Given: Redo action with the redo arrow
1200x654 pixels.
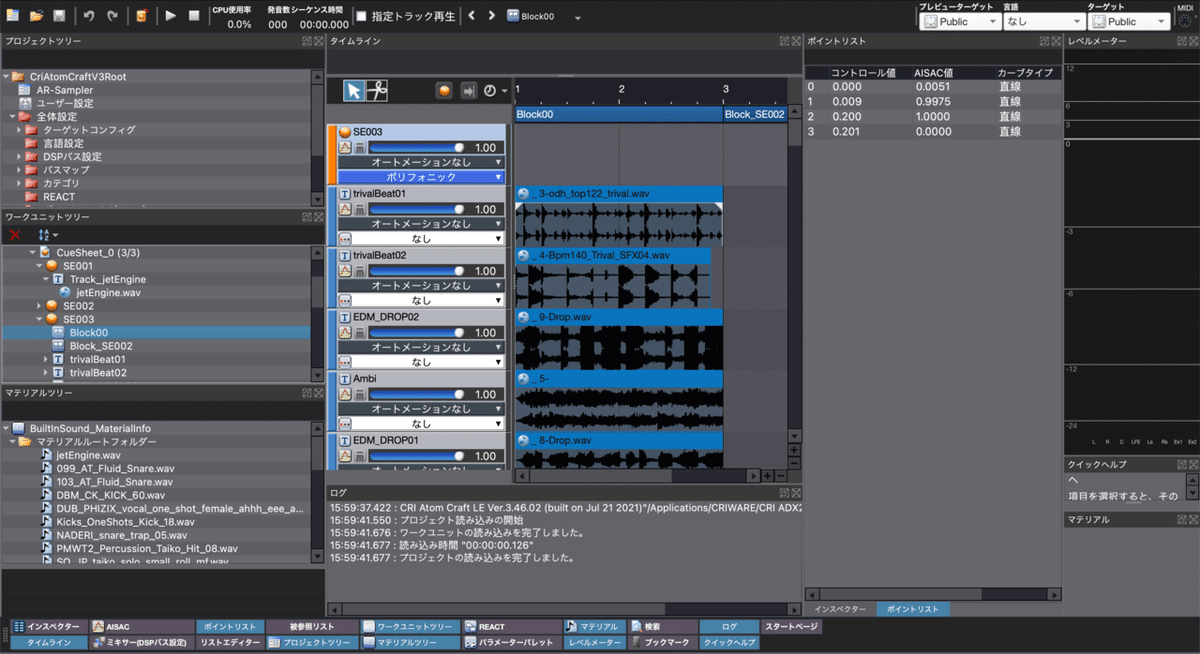Looking at the screenshot, I should click(x=112, y=16).
